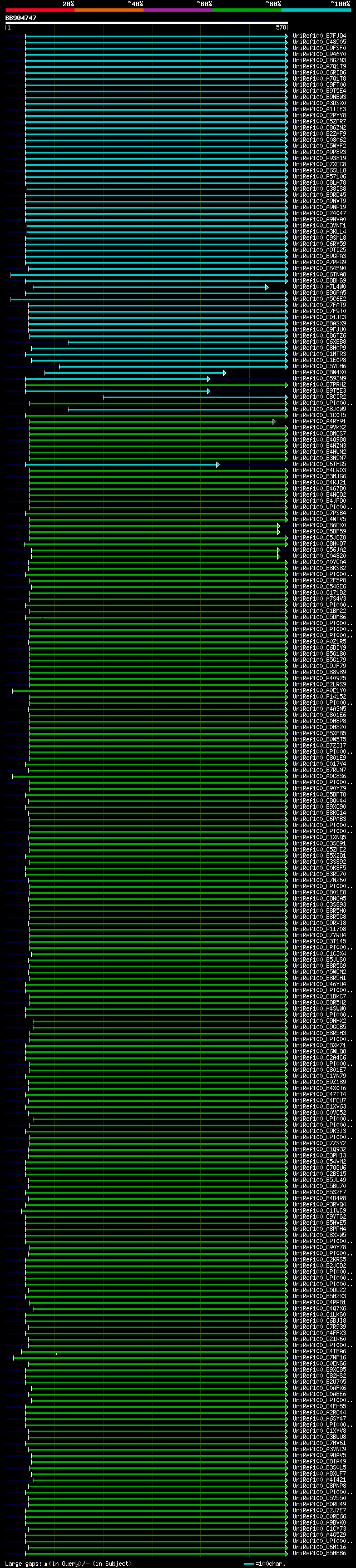Click the ~100% identity label
Image resolution: width=356 pixels, height=1568 pixels.
[340, 4]
